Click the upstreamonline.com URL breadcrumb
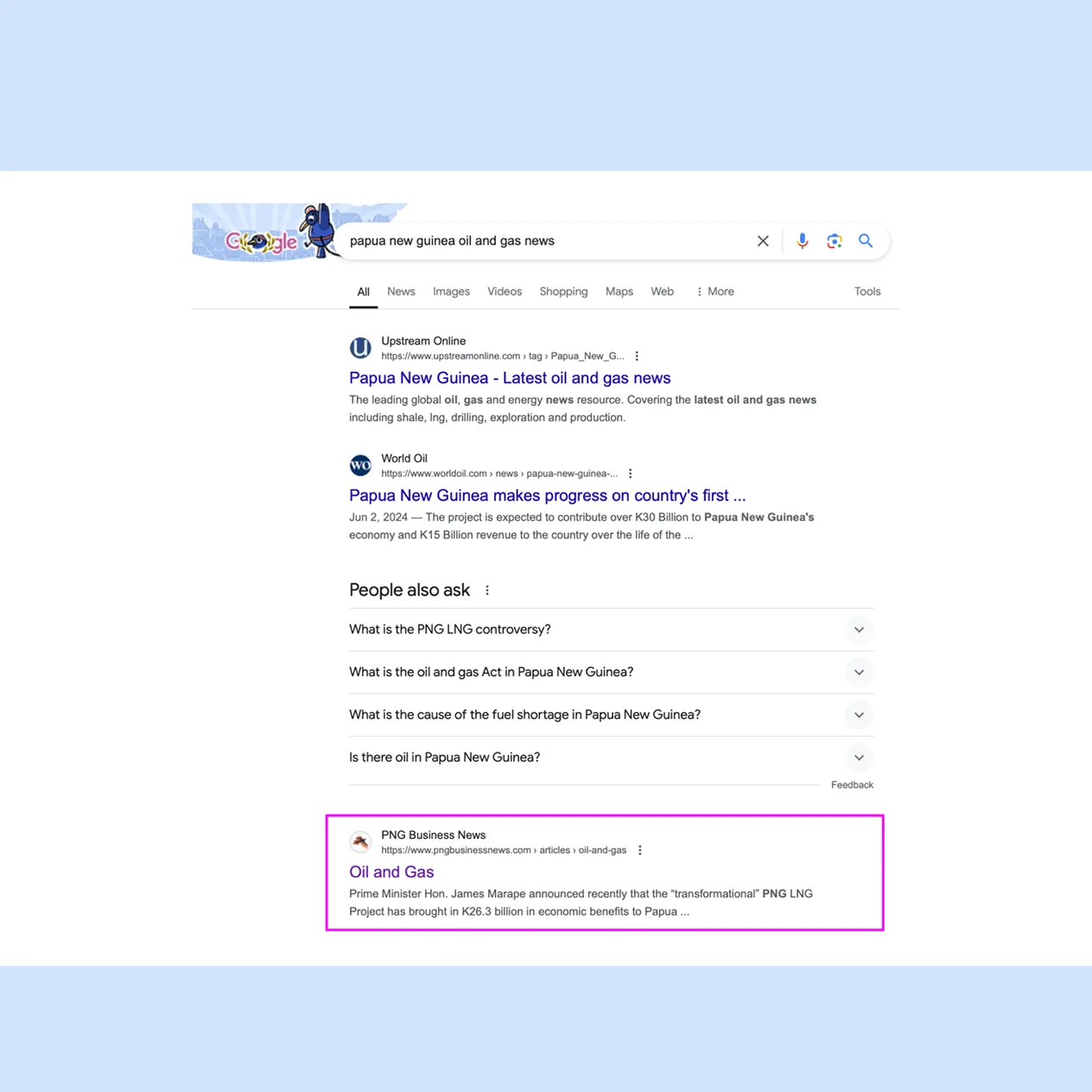 pyautogui.click(x=503, y=356)
